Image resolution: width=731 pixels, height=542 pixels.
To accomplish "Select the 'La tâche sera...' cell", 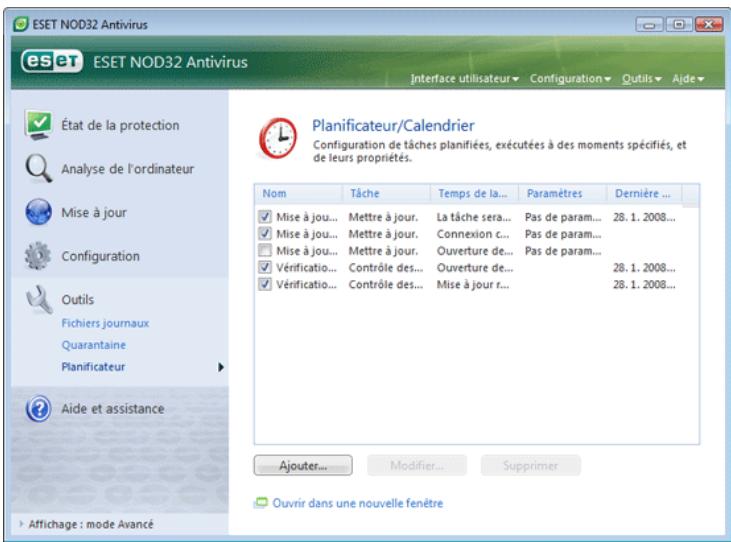I will [474, 217].
